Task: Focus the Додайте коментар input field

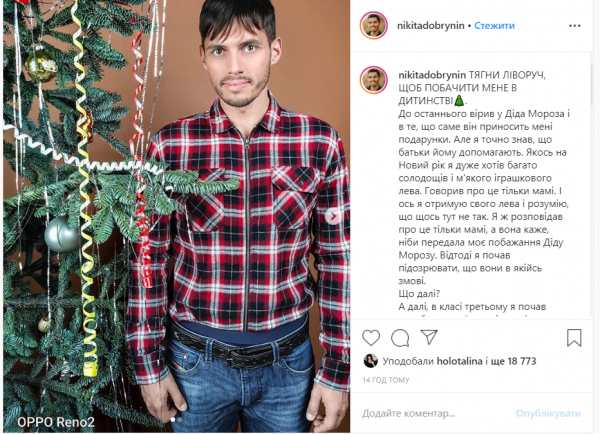Action: pyautogui.click(x=432, y=413)
